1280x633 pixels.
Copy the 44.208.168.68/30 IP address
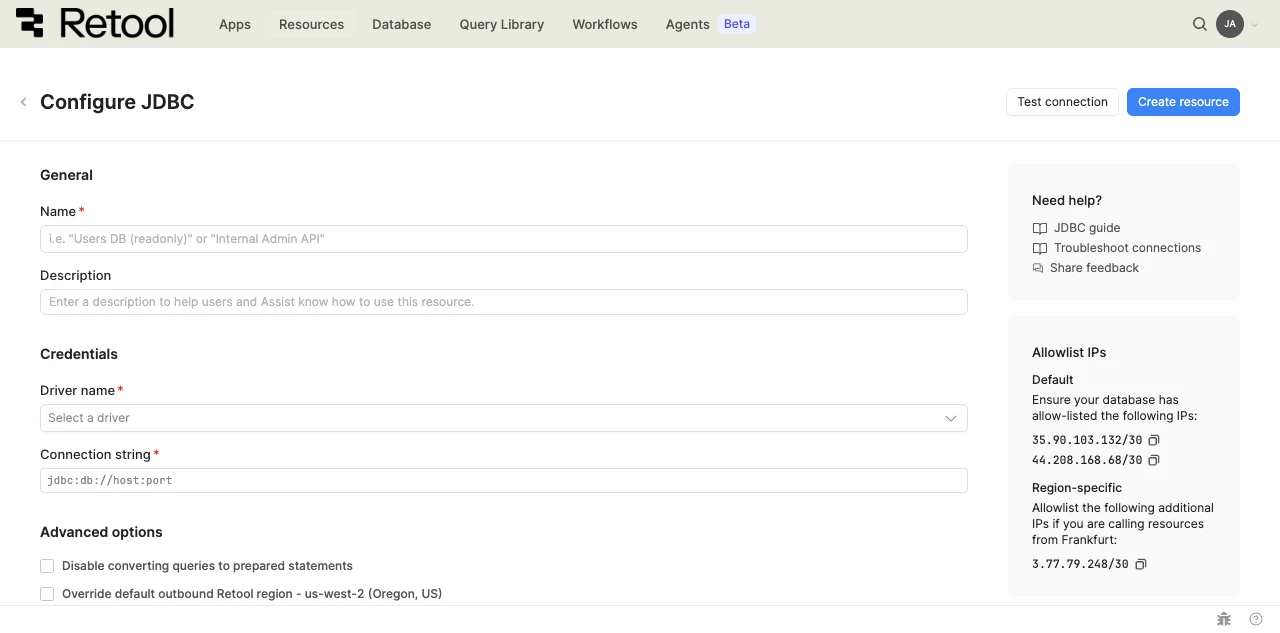[1153, 460]
